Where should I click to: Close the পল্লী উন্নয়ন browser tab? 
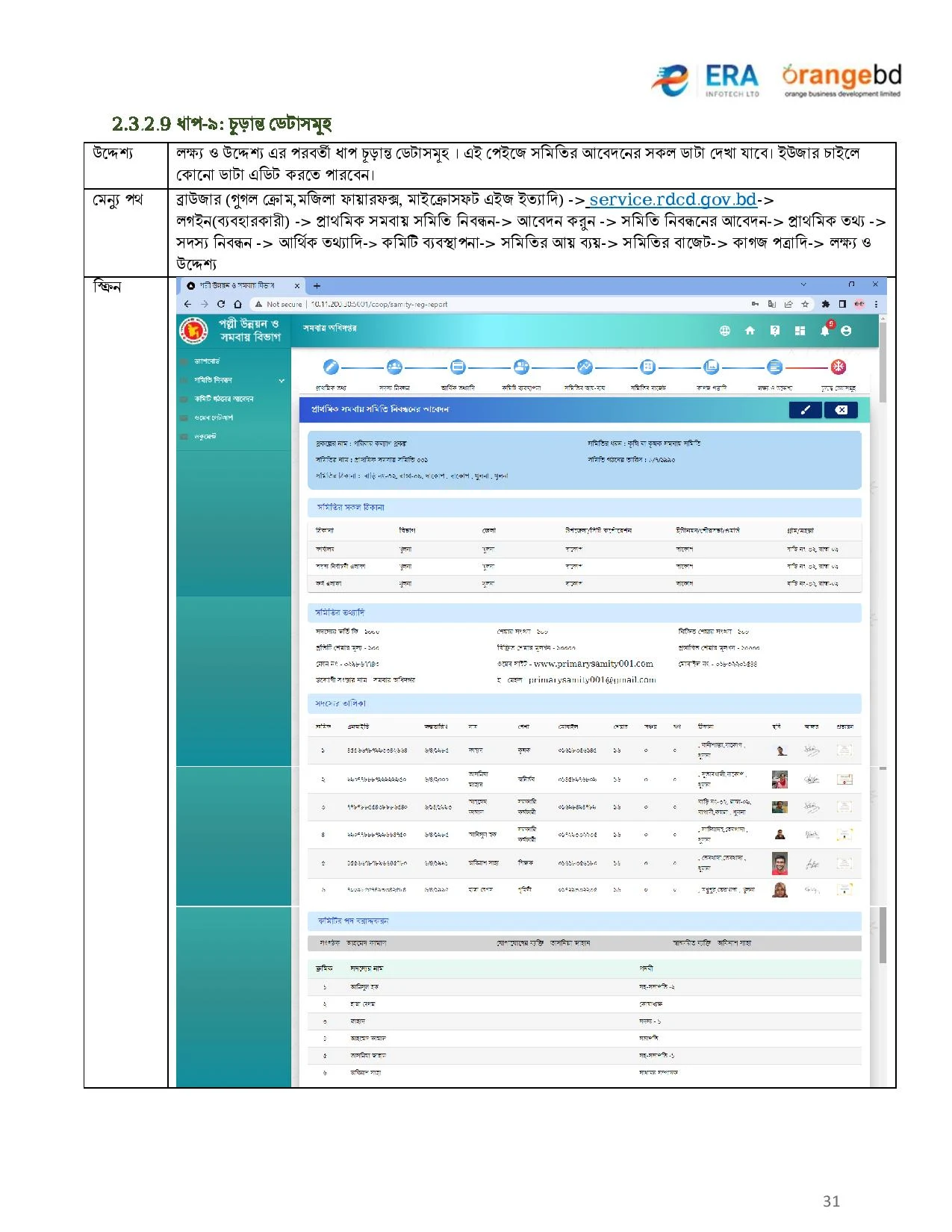click(x=297, y=286)
